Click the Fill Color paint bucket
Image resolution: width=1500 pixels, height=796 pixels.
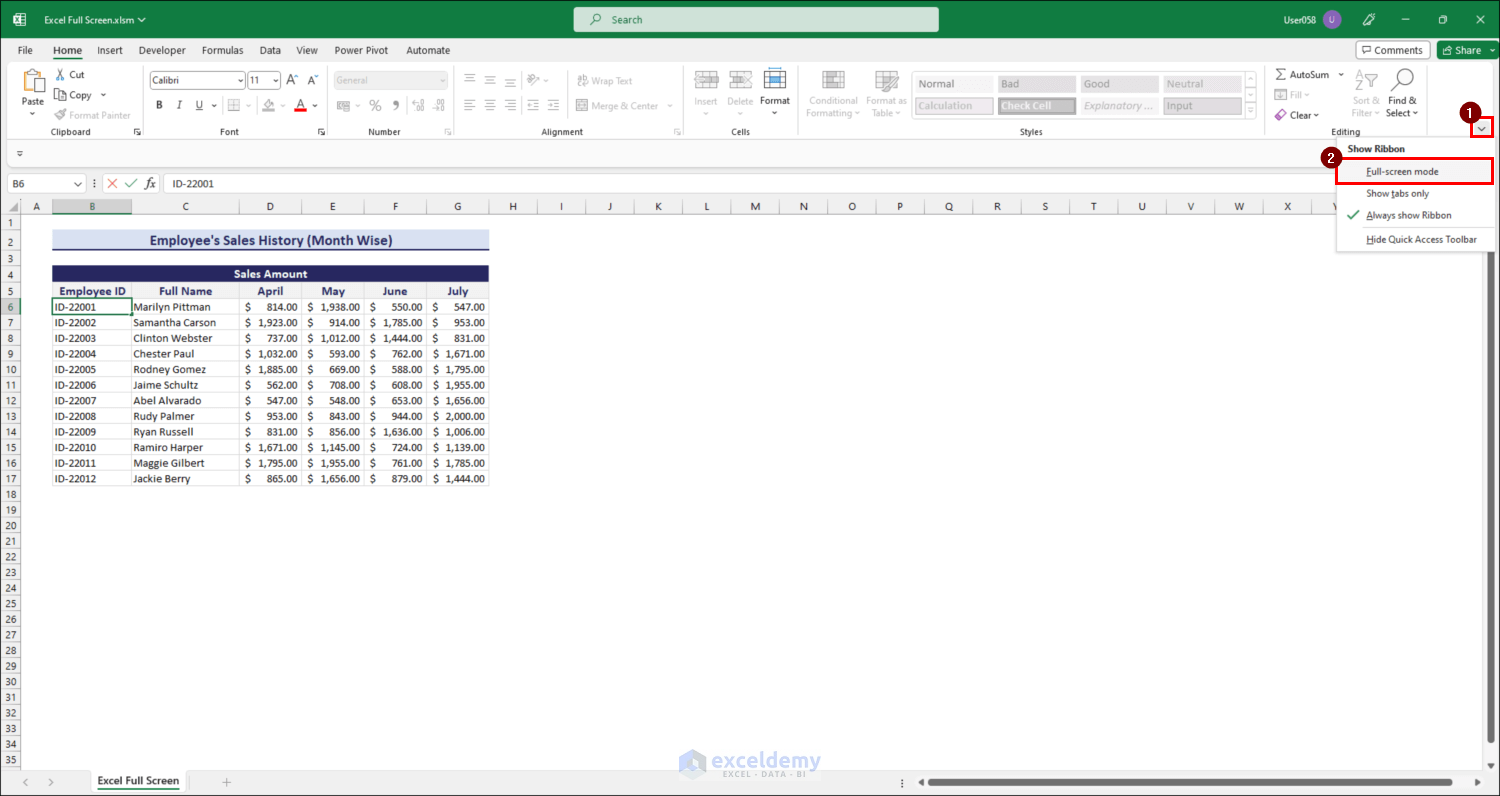[268, 105]
